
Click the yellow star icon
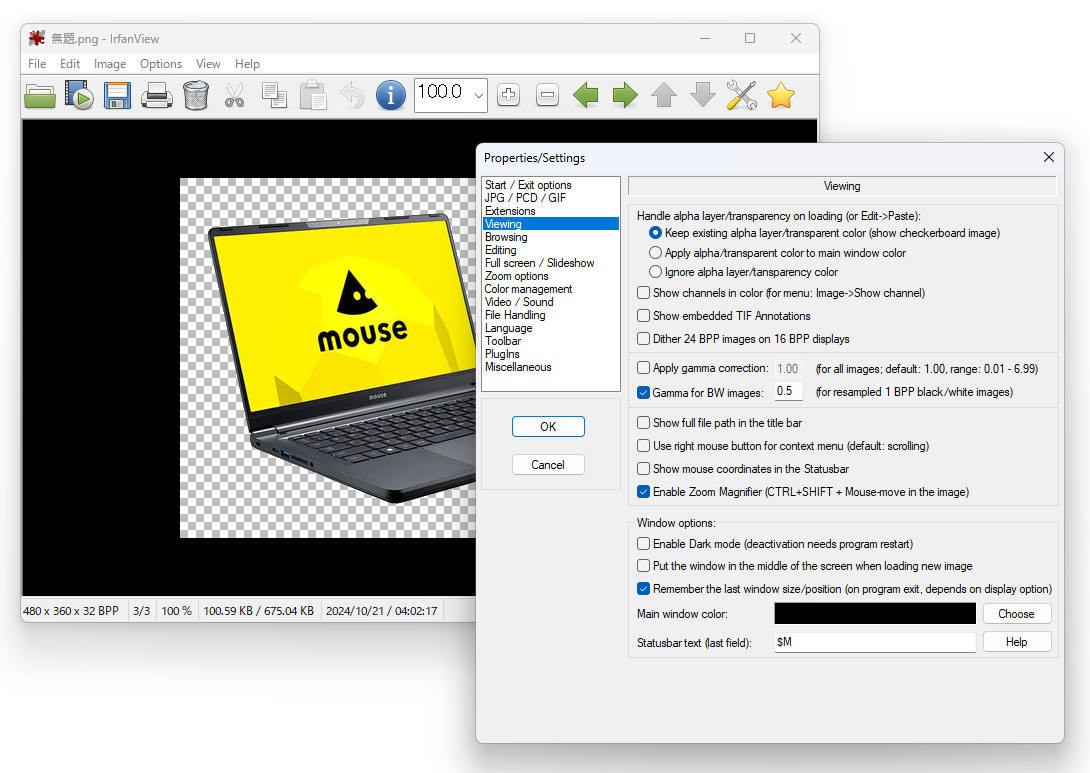click(x=781, y=95)
